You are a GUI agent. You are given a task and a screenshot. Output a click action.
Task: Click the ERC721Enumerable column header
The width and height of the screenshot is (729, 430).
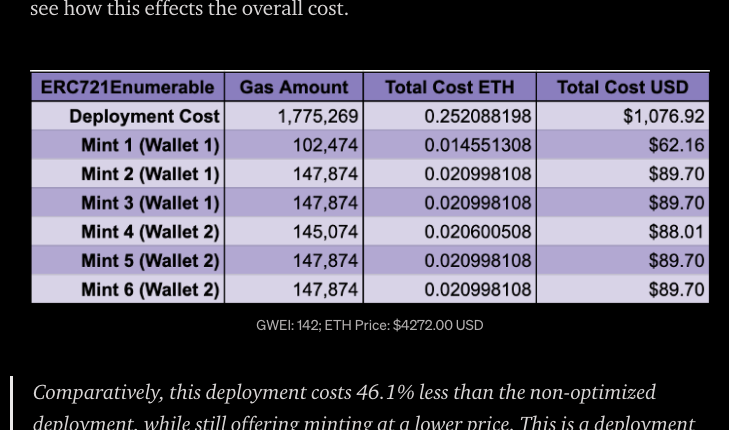pyautogui.click(x=127, y=87)
